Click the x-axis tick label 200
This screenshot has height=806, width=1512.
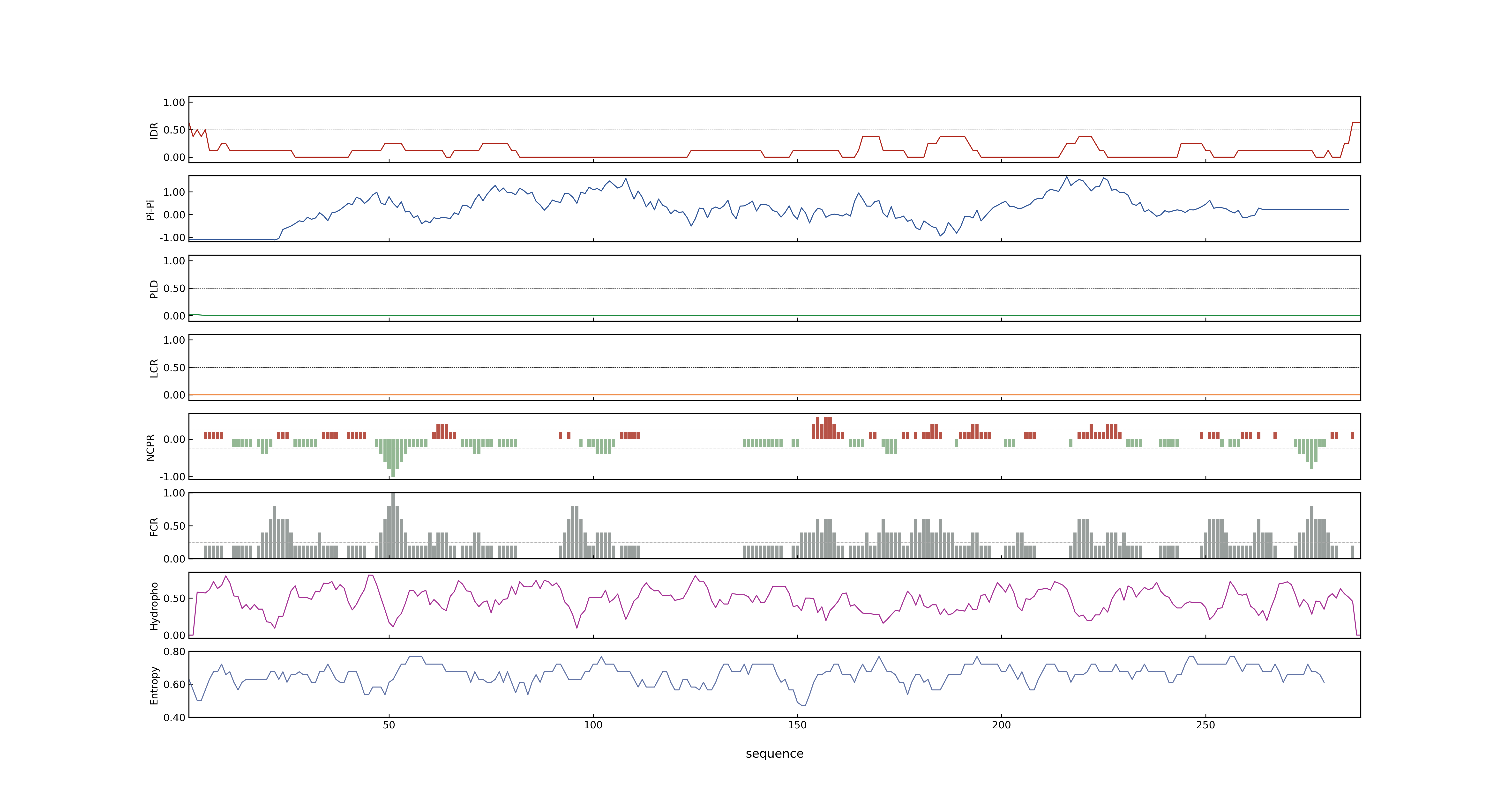[x=1001, y=725]
